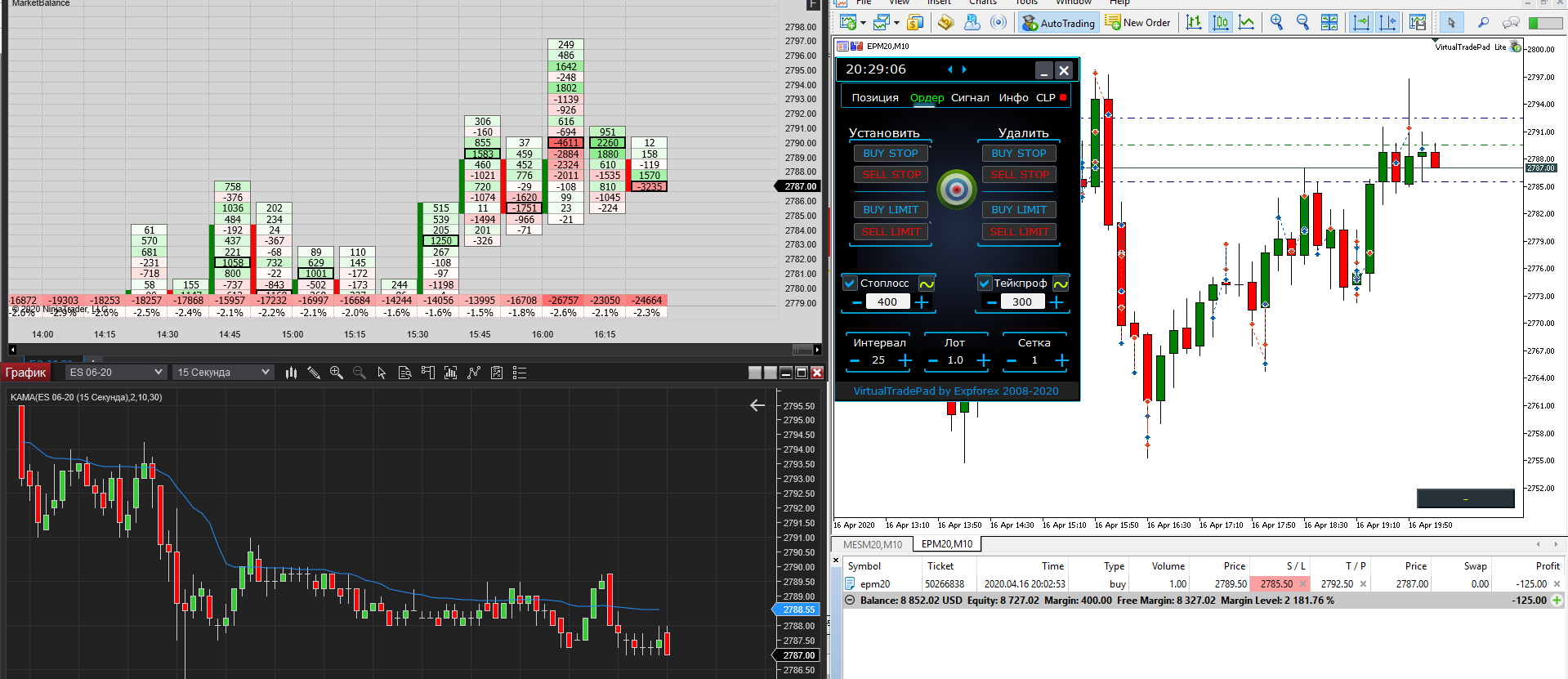
Task: Open the chart templates icon
Action: click(1418, 23)
